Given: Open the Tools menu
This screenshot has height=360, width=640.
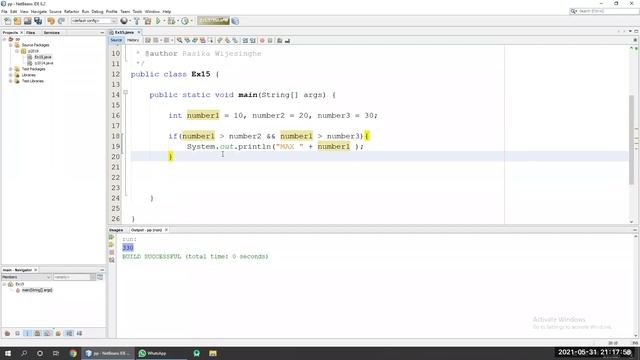Looking at the screenshot, I should click(138, 11).
